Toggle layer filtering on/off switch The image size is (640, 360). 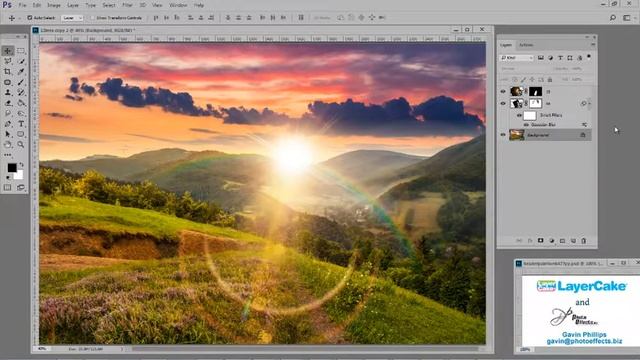pos(589,57)
